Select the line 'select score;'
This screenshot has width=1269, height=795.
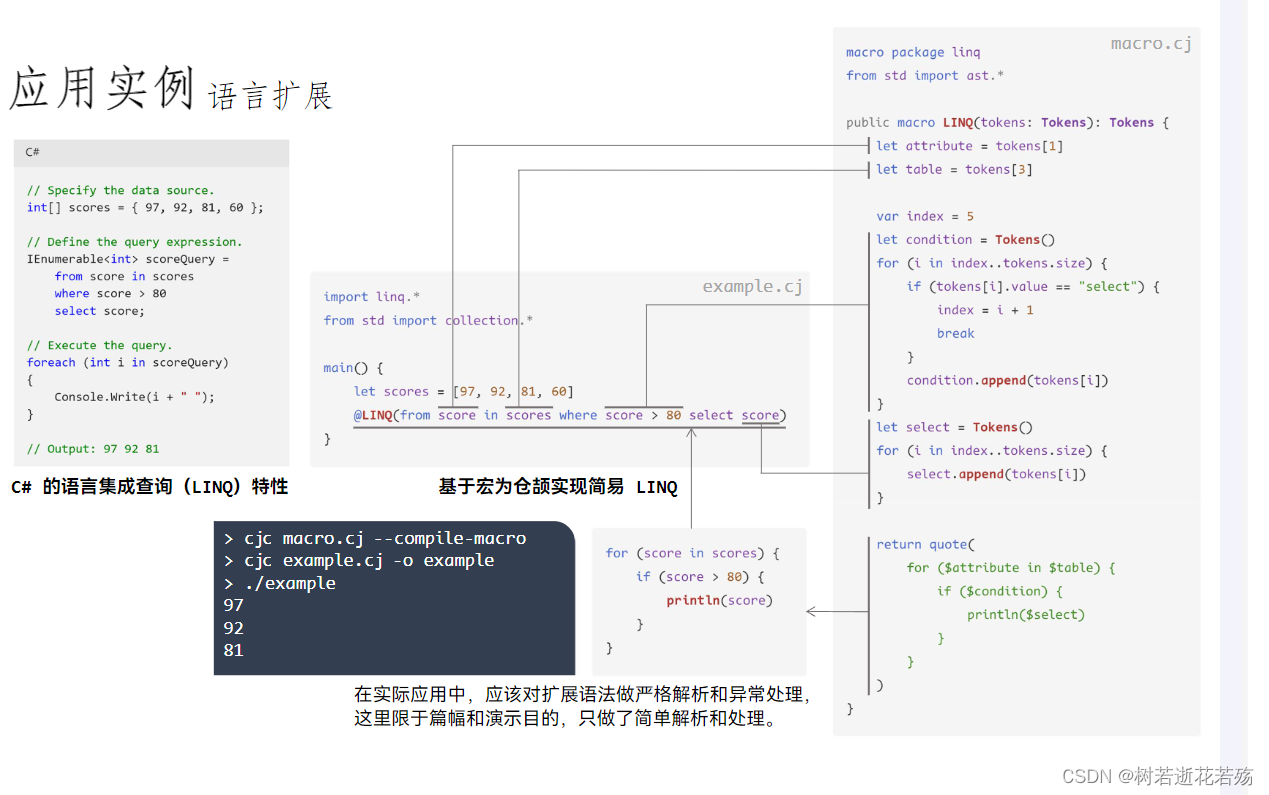pyautogui.click(x=99, y=311)
